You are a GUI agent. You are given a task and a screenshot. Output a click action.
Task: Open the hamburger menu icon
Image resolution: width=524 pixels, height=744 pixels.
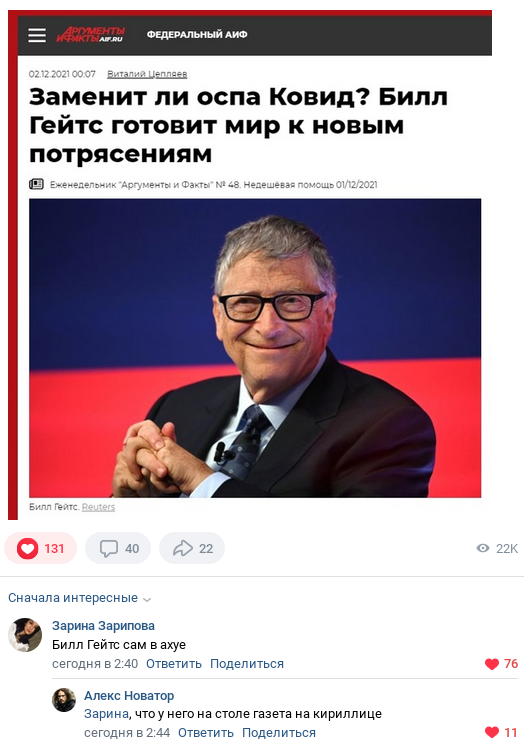(x=37, y=35)
